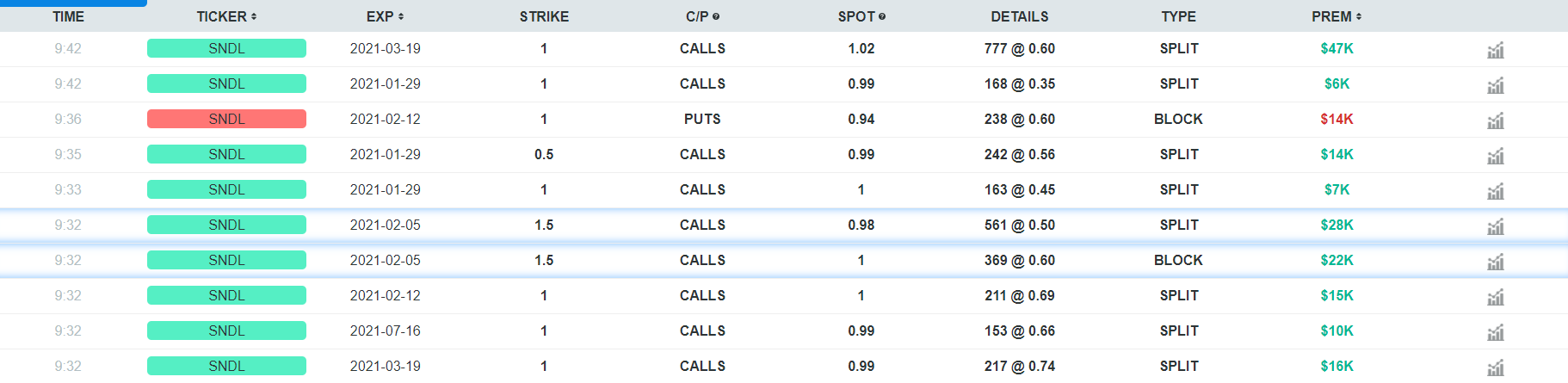Click premium value $47K
Screen dimensions: 1568x383
point(1337,48)
